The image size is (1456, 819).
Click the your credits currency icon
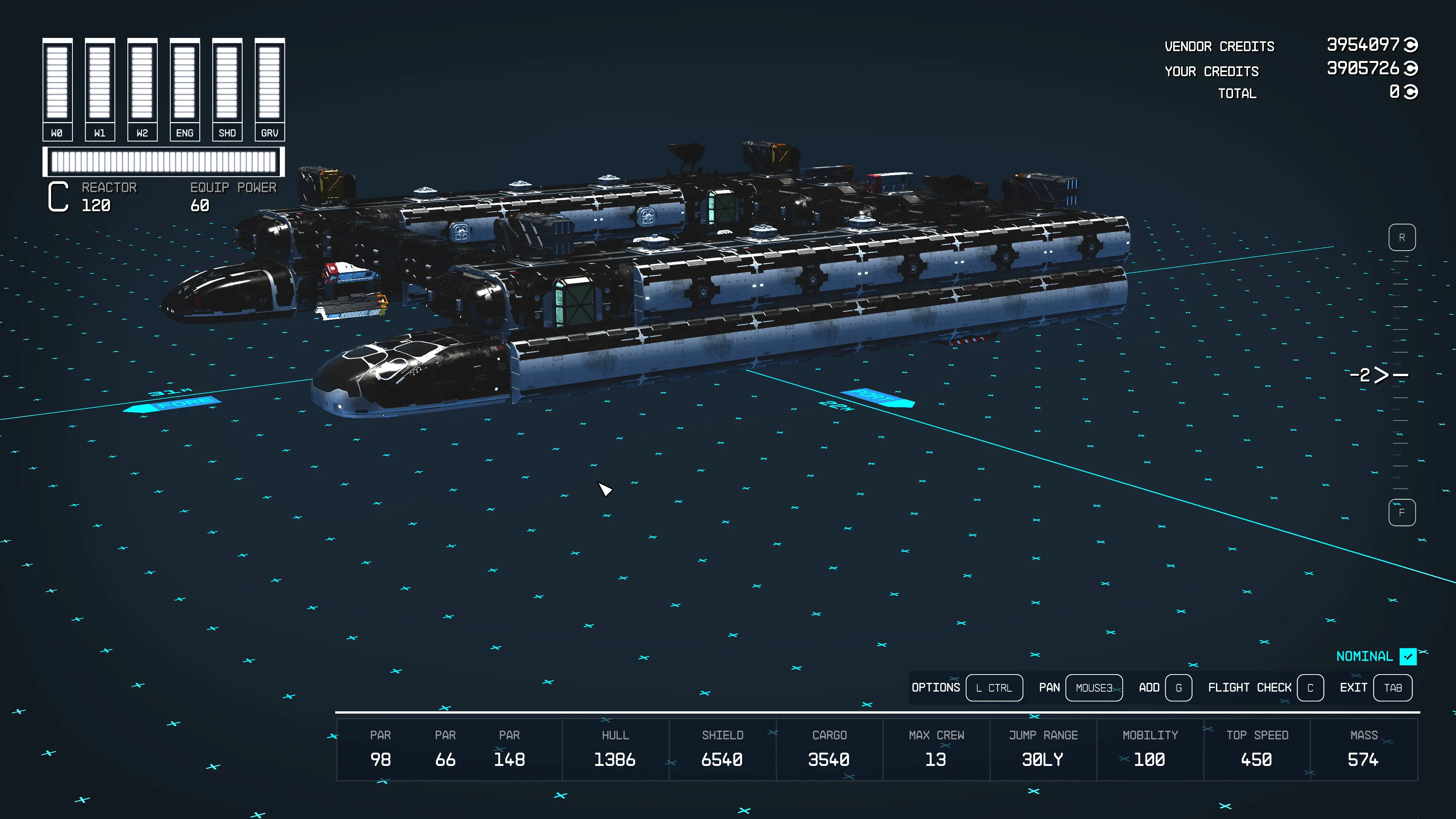1411,68
